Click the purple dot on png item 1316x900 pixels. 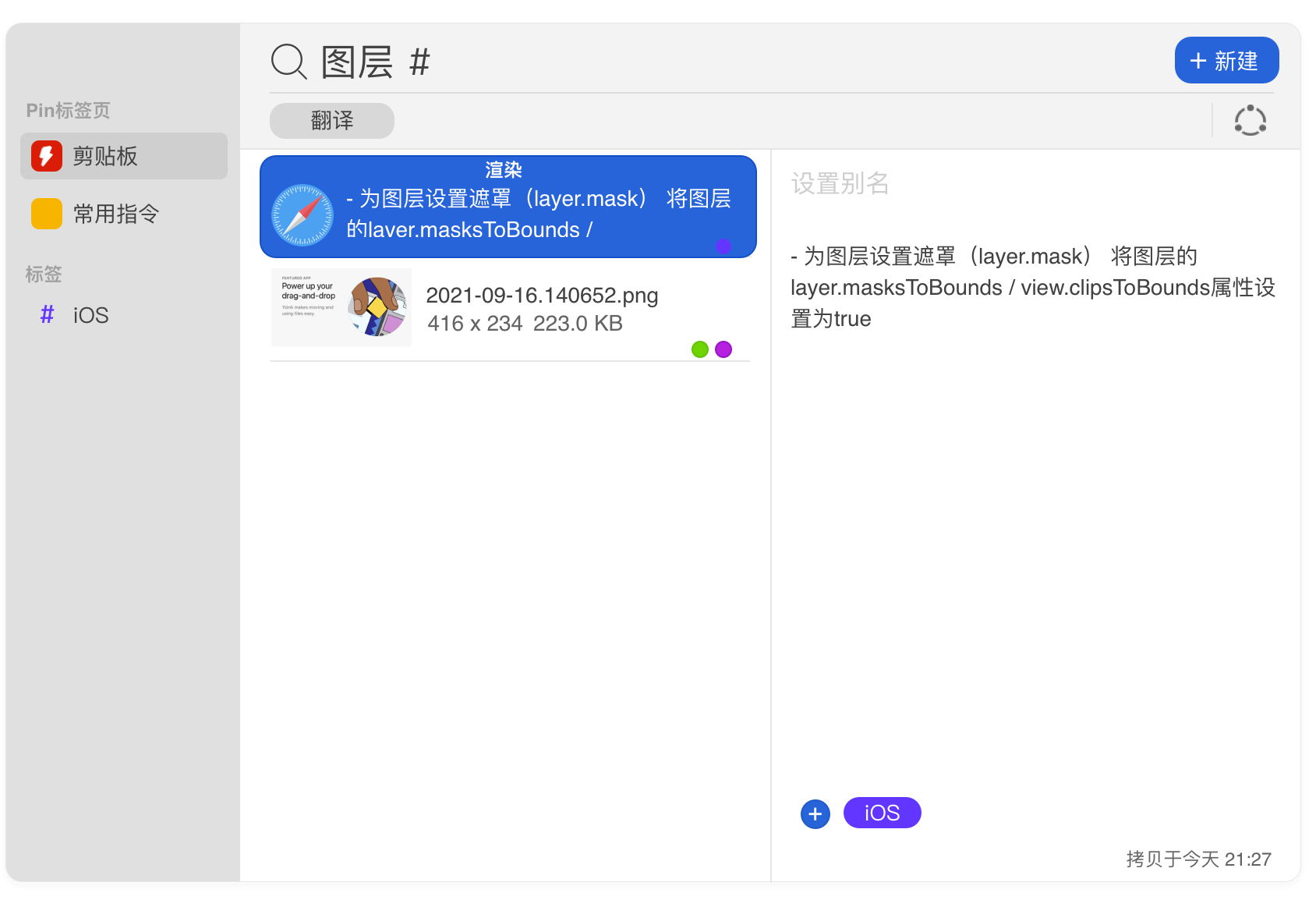pyautogui.click(x=723, y=349)
